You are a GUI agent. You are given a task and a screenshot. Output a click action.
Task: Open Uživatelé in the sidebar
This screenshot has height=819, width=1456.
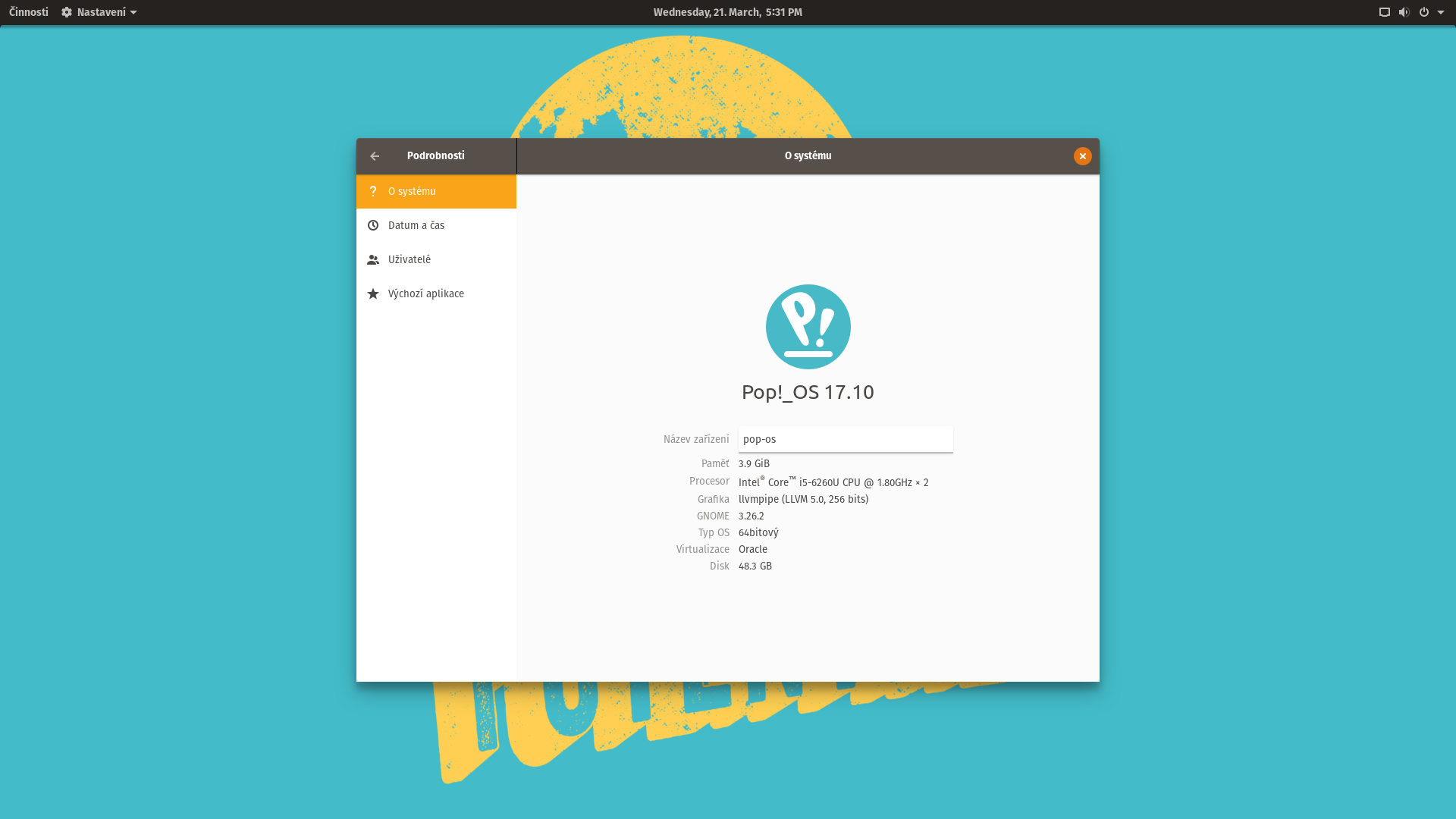click(x=436, y=259)
